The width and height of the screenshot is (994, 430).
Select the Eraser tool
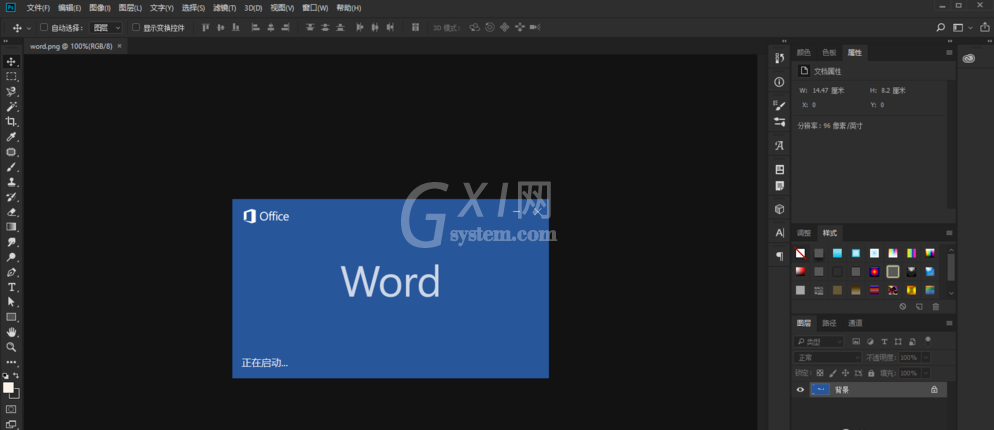pos(11,212)
